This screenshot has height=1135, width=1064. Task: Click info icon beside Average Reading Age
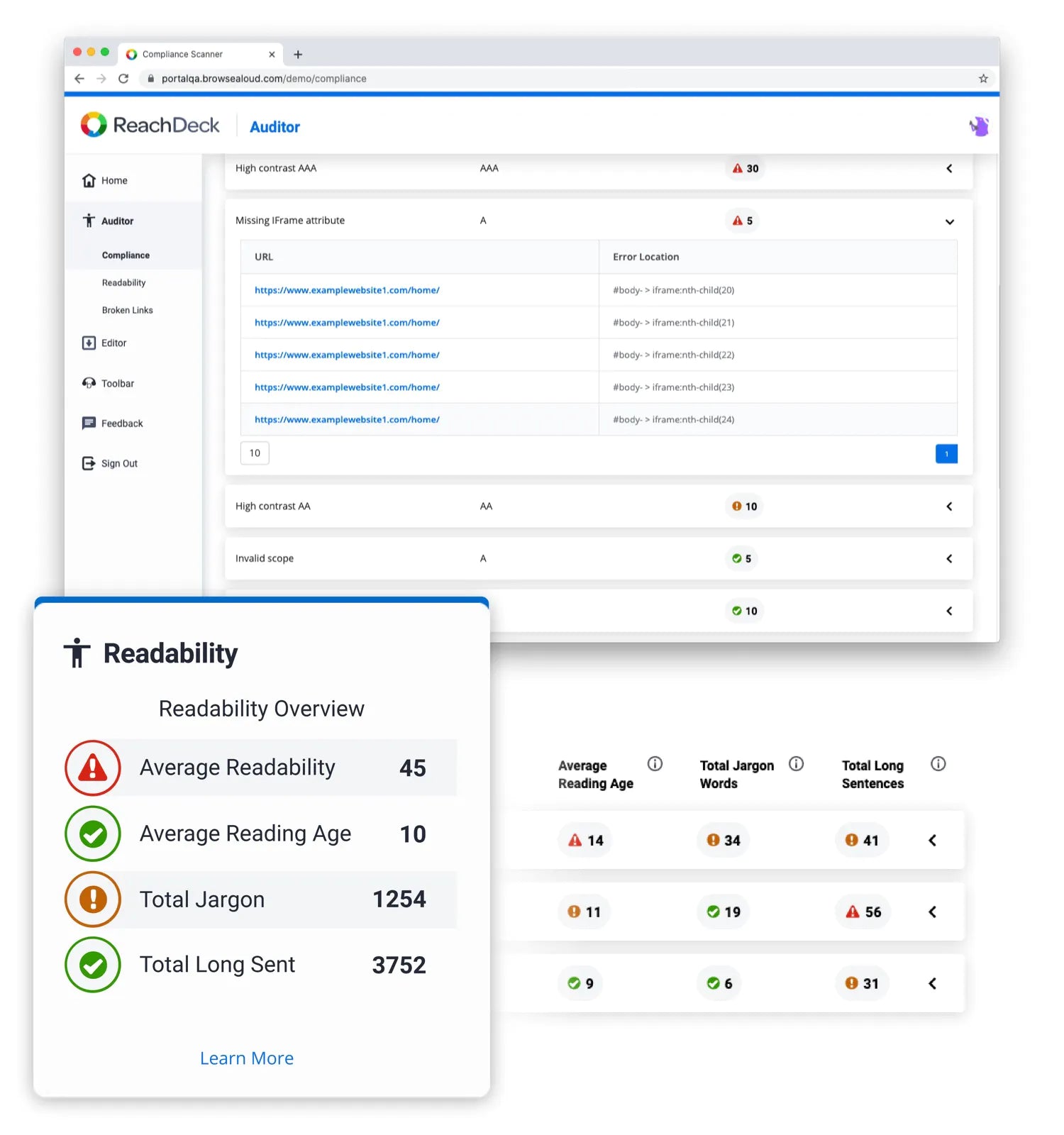(655, 764)
